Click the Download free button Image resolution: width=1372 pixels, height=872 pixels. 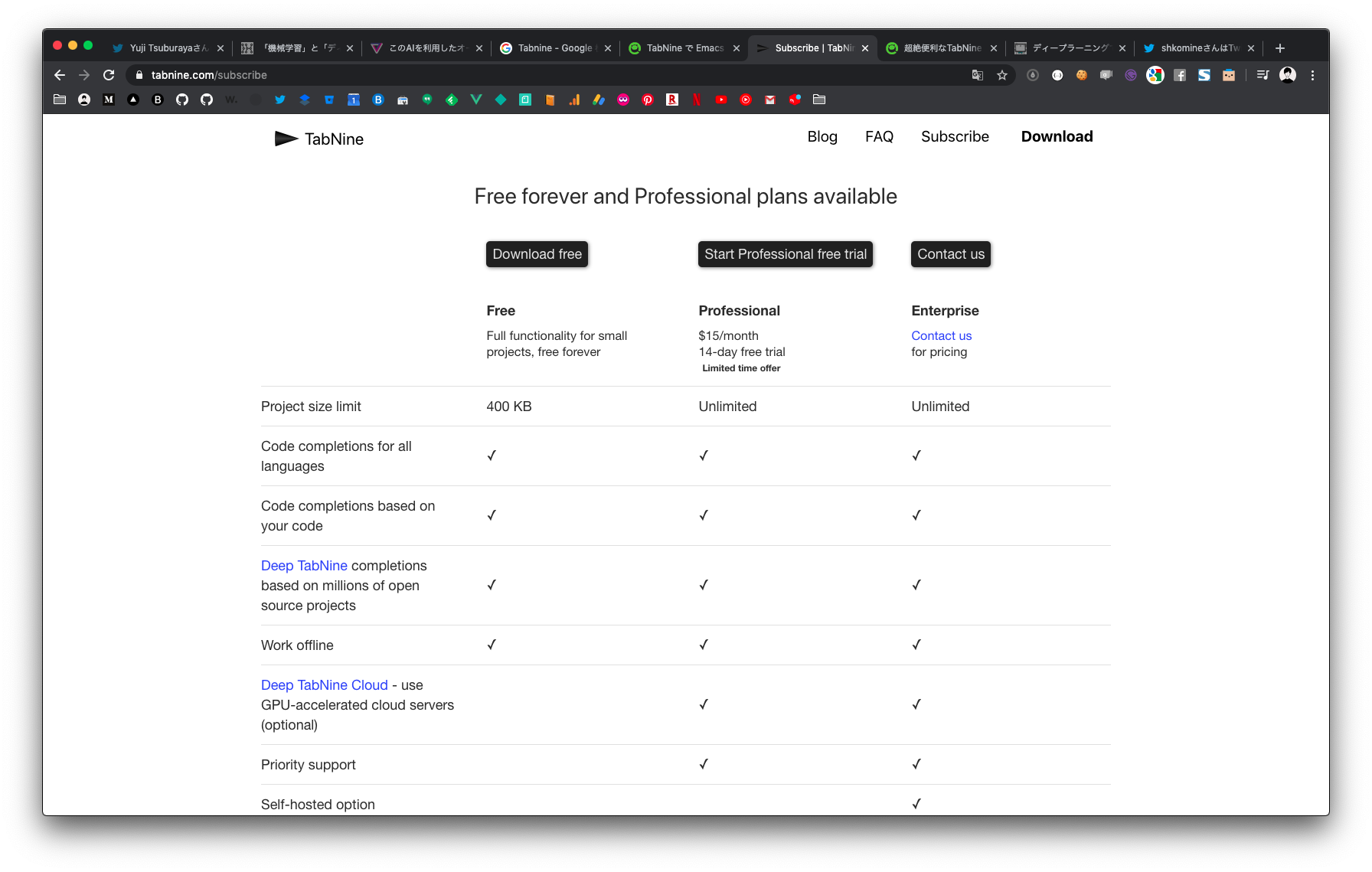537,254
